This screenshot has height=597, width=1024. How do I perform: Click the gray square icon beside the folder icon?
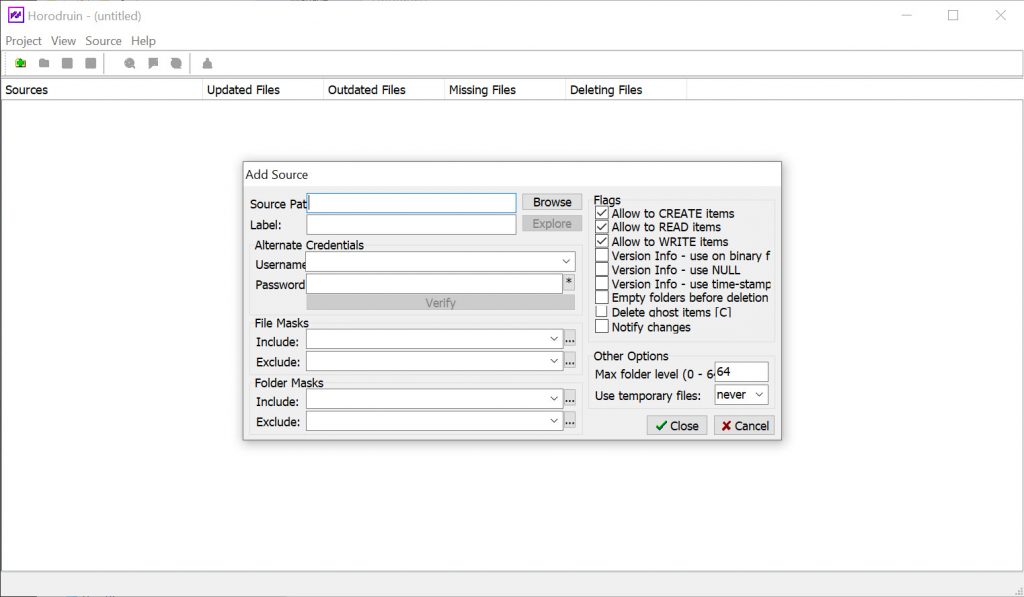(67, 63)
